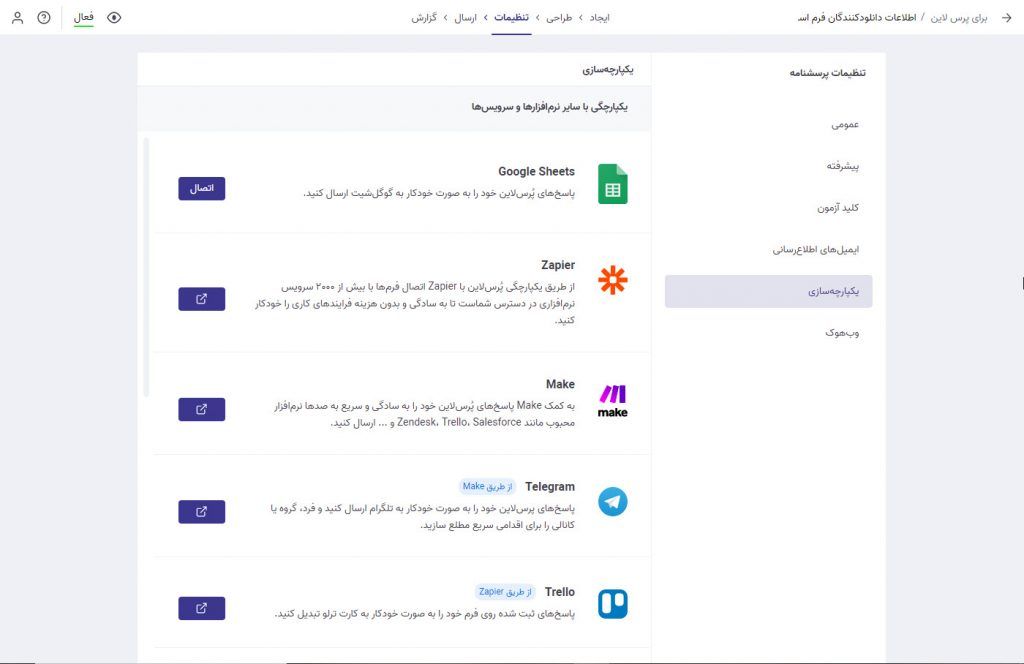Click اتصال to connect Google Sheets

click(x=201, y=188)
